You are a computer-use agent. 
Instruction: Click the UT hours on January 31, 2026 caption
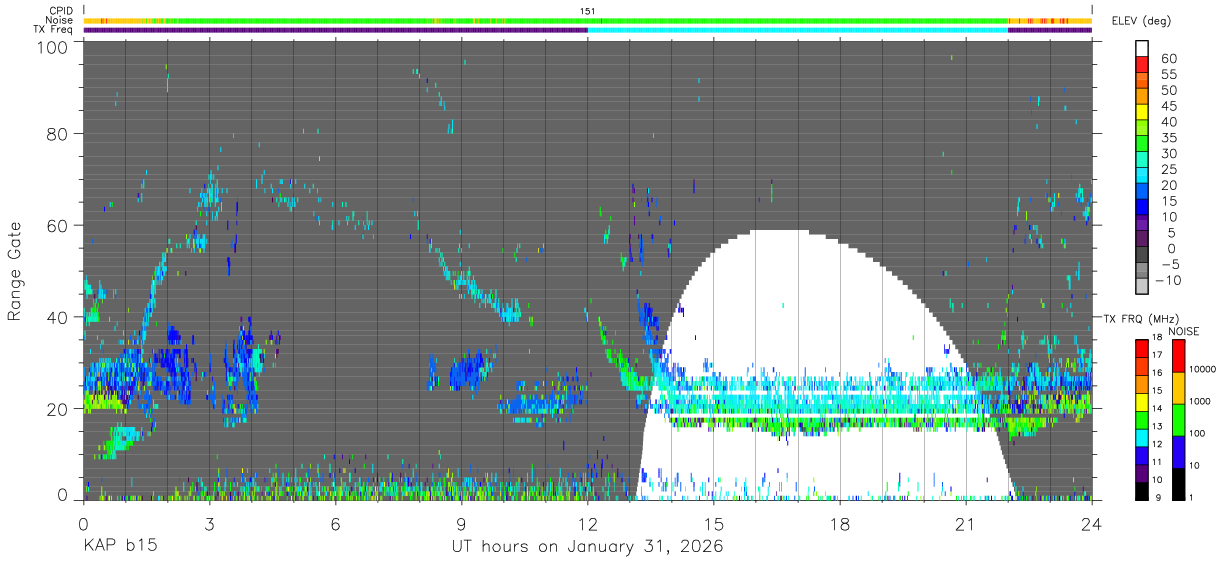(588, 547)
